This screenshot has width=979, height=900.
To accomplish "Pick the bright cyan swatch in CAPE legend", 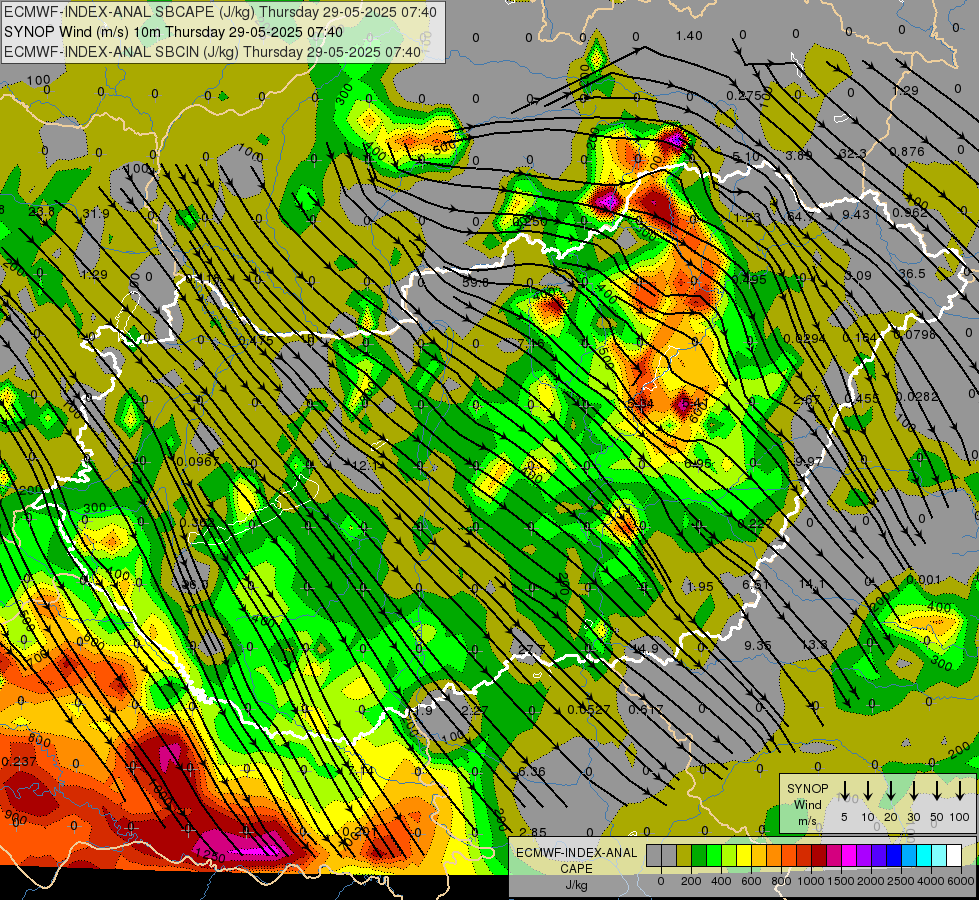I will 924,855.
